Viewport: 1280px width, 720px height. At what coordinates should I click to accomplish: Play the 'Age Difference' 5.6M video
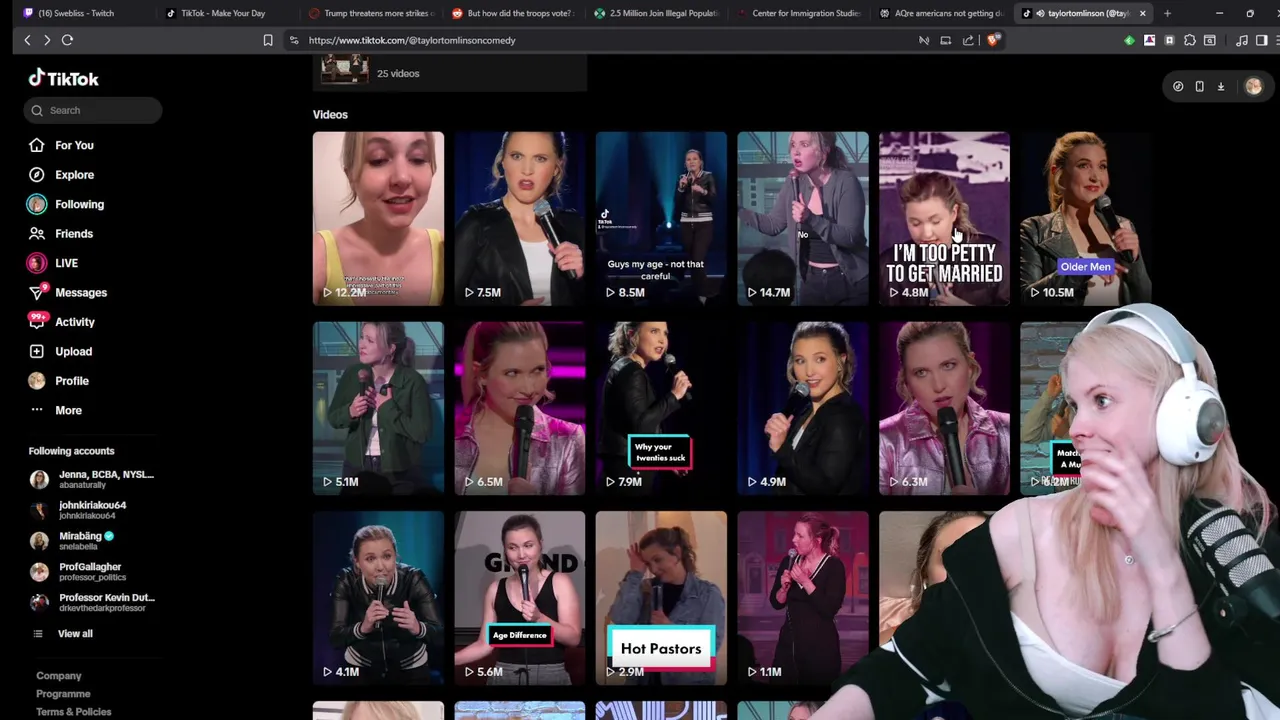pyautogui.click(x=520, y=598)
